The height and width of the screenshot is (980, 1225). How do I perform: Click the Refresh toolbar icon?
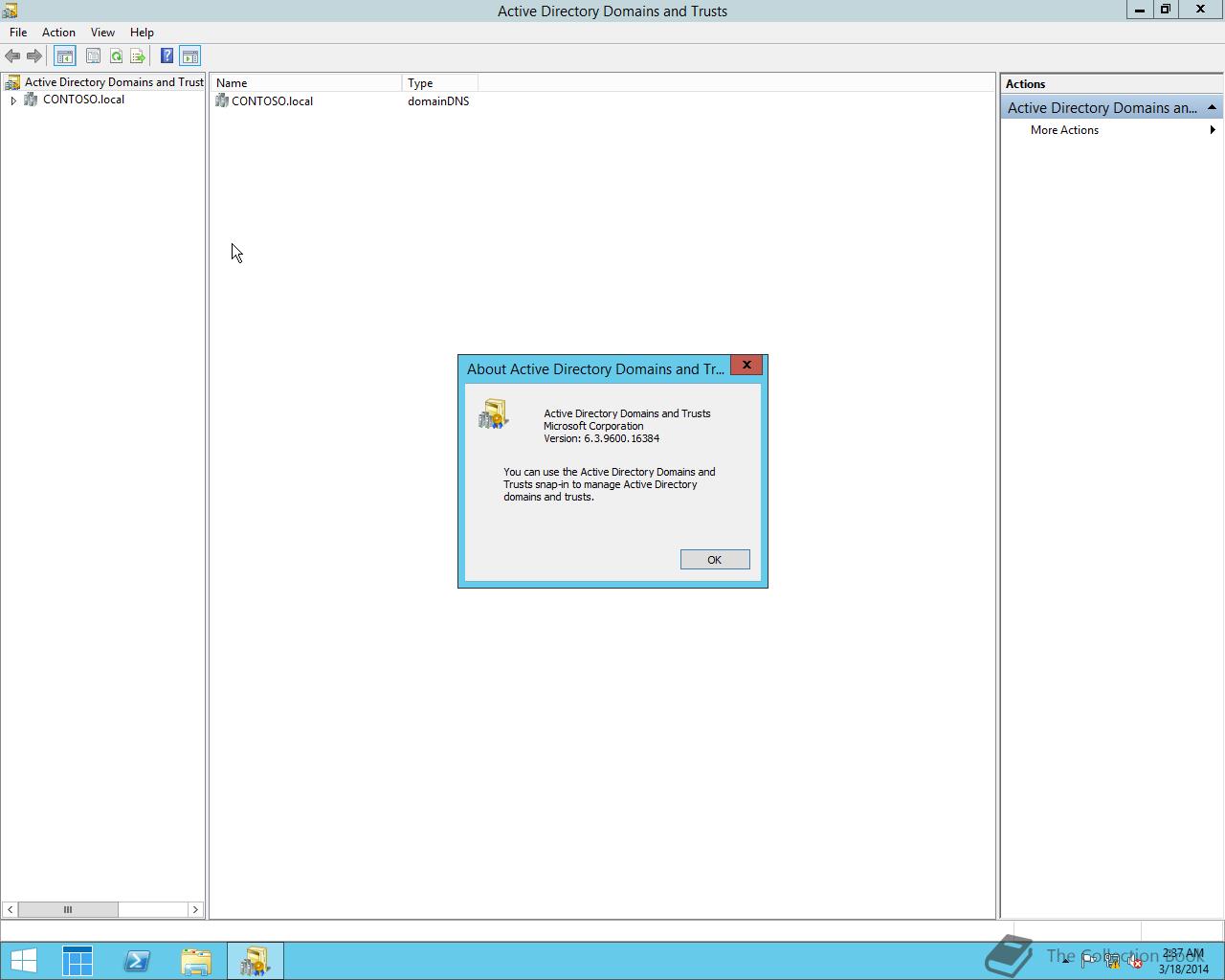116,56
